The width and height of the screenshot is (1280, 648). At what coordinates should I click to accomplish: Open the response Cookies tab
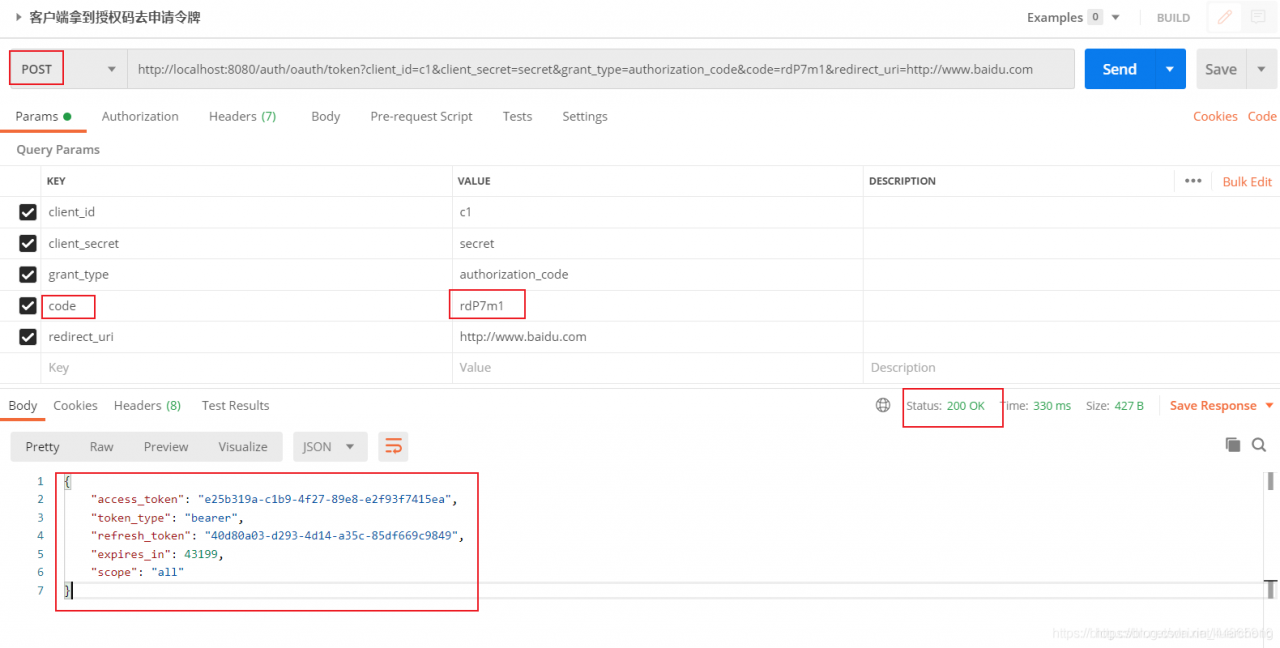75,405
